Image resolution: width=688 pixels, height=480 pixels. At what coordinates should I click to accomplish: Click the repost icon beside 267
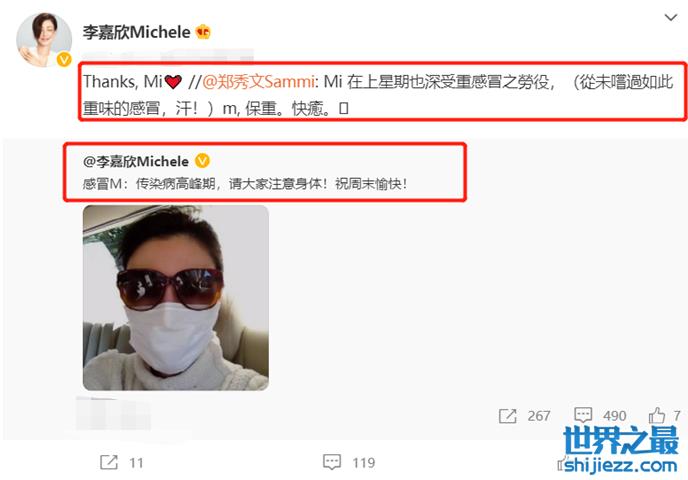(x=507, y=416)
